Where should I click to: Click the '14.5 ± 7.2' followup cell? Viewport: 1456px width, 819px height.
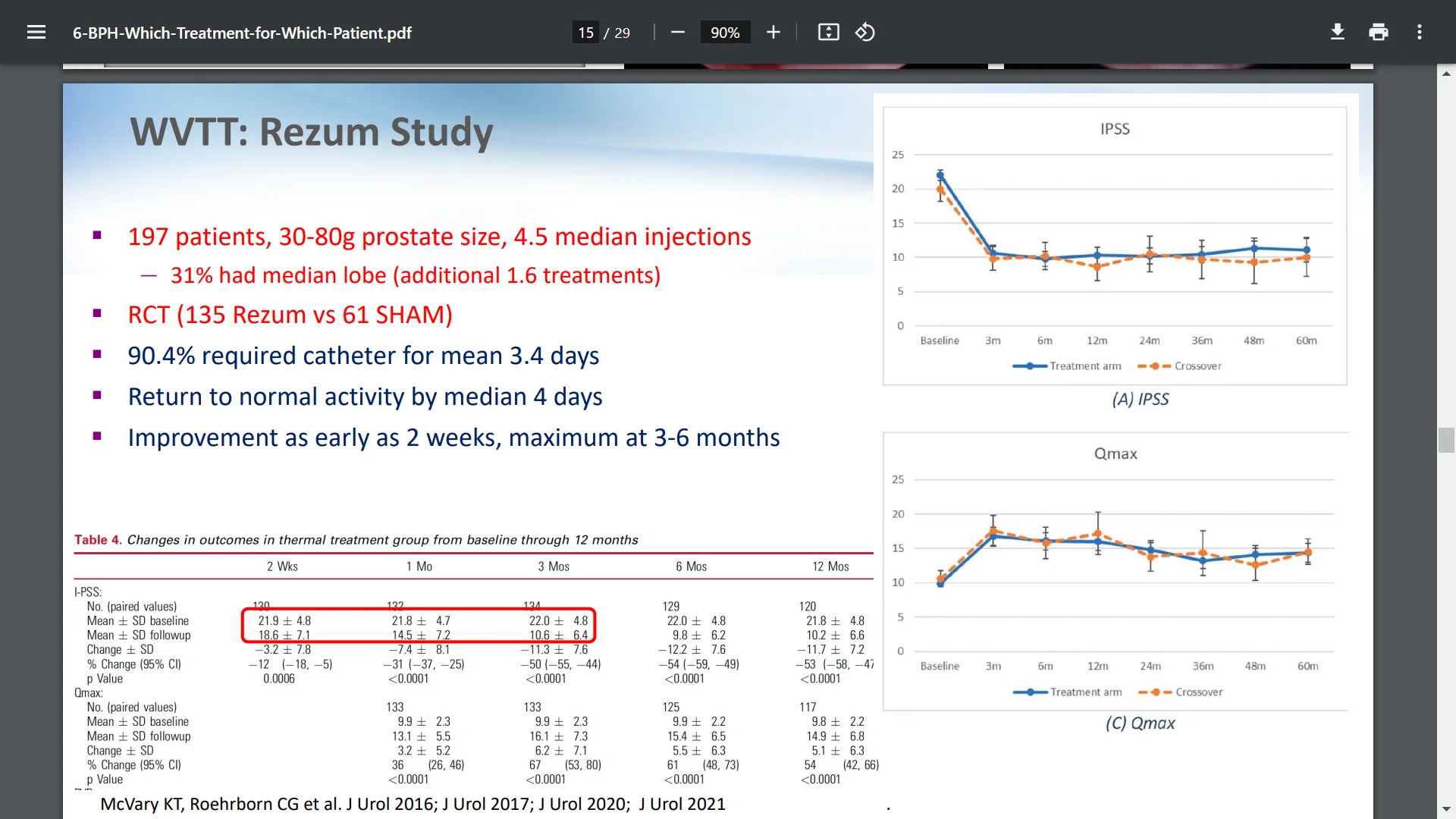pos(421,635)
